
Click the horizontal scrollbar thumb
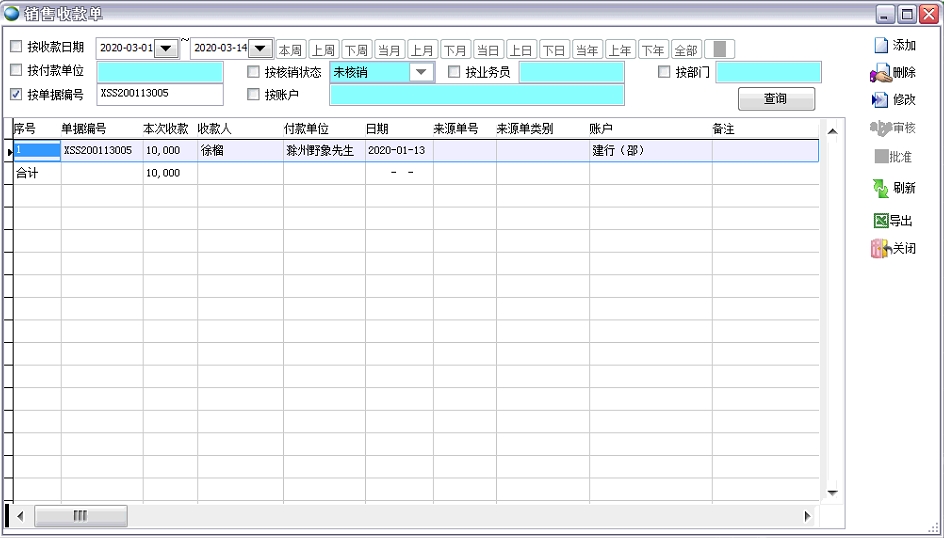click(80, 516)
